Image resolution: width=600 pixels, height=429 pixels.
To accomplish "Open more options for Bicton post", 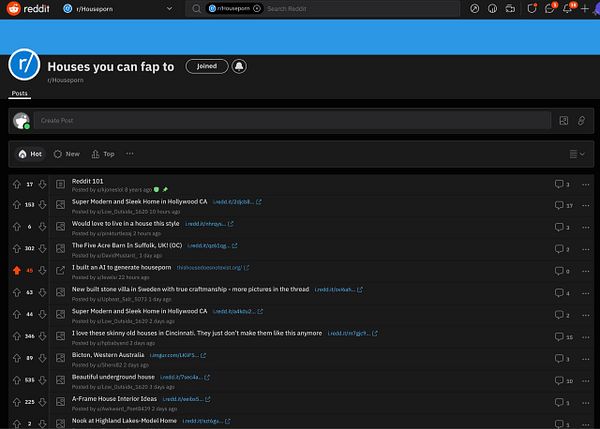I will [585, 359].
